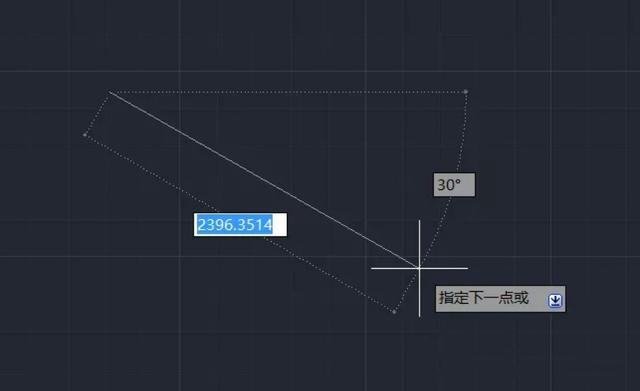The image size is (640, 391).
Task: Open the dynamic prompt options arrow icon
Action: tap(555, 300)
